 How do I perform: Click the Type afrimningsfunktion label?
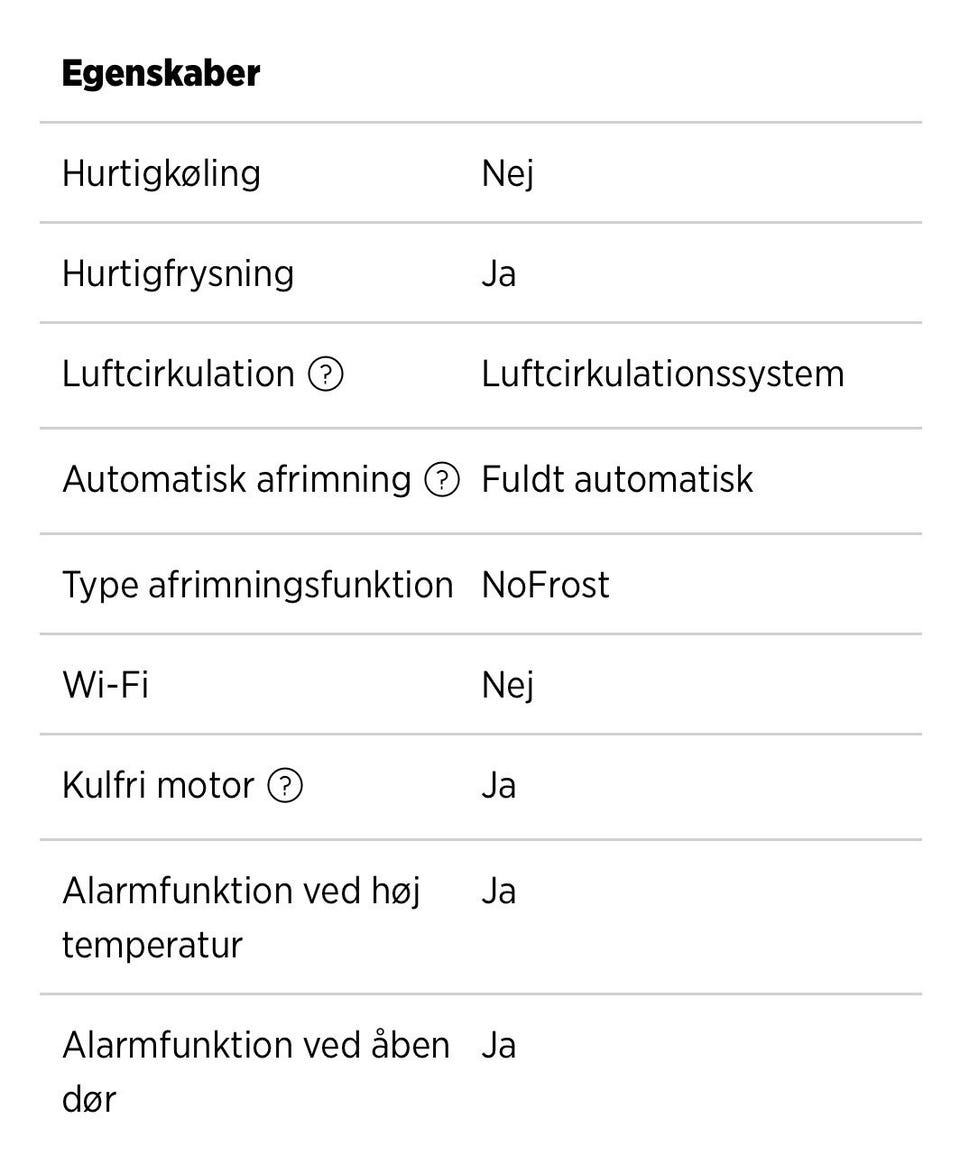pyautogui.click(x=258, y=585)
